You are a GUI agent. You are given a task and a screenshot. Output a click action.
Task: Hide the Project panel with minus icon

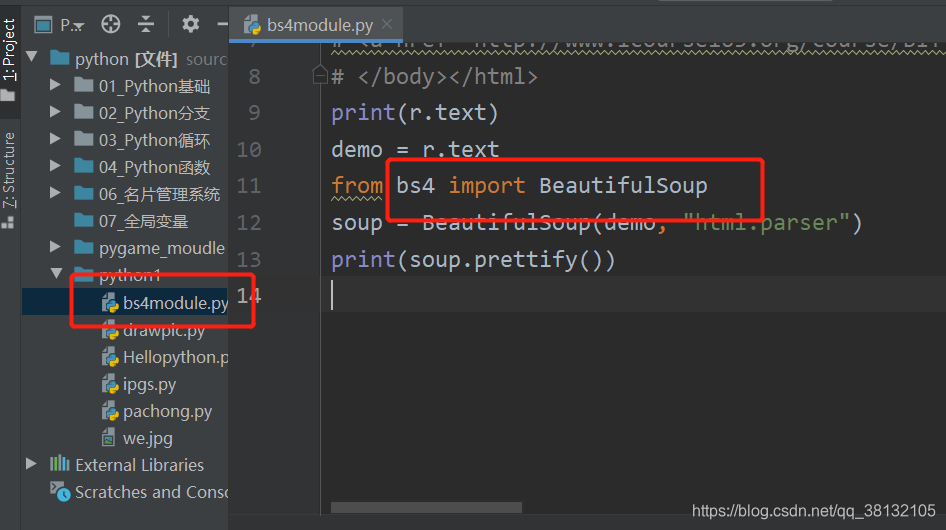pos(223,24)
